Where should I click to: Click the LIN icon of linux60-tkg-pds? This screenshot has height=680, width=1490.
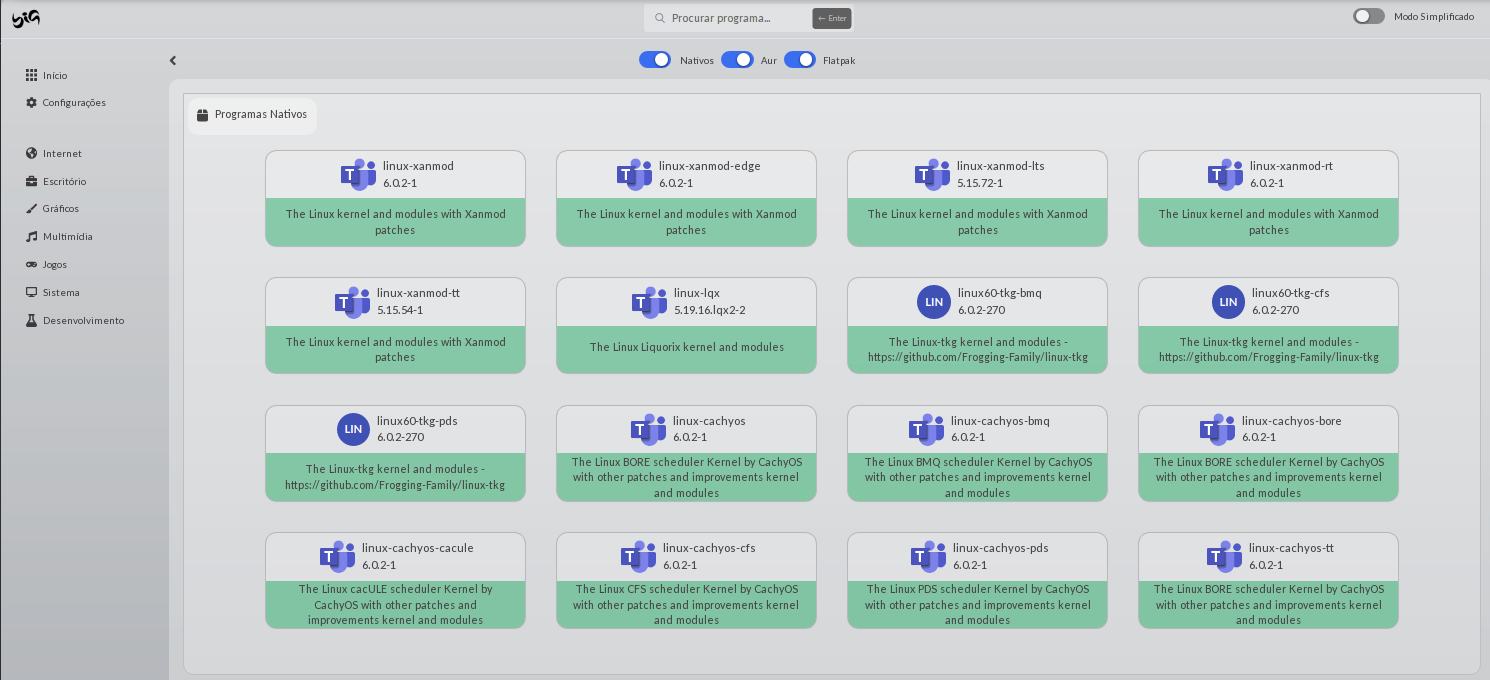point(353,429)
